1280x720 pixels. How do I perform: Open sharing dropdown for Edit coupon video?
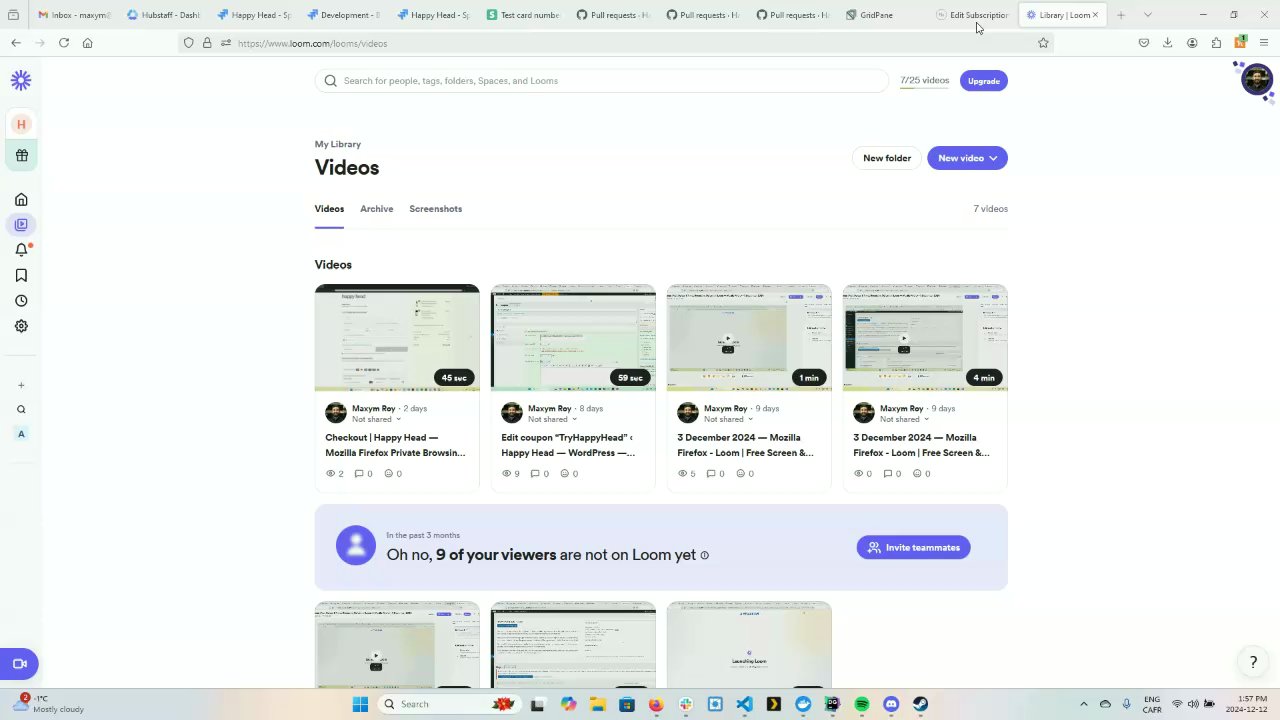point(552,419)
